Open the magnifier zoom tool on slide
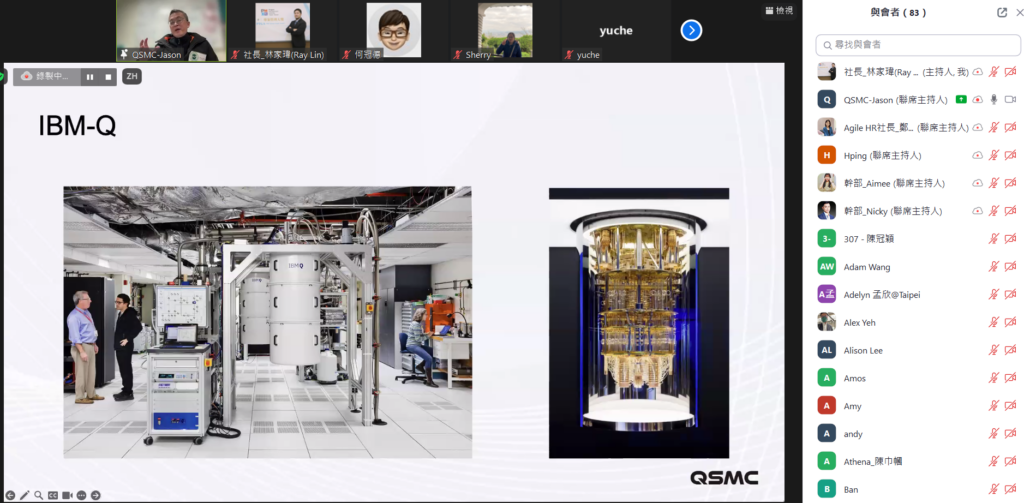 point(38,495)
